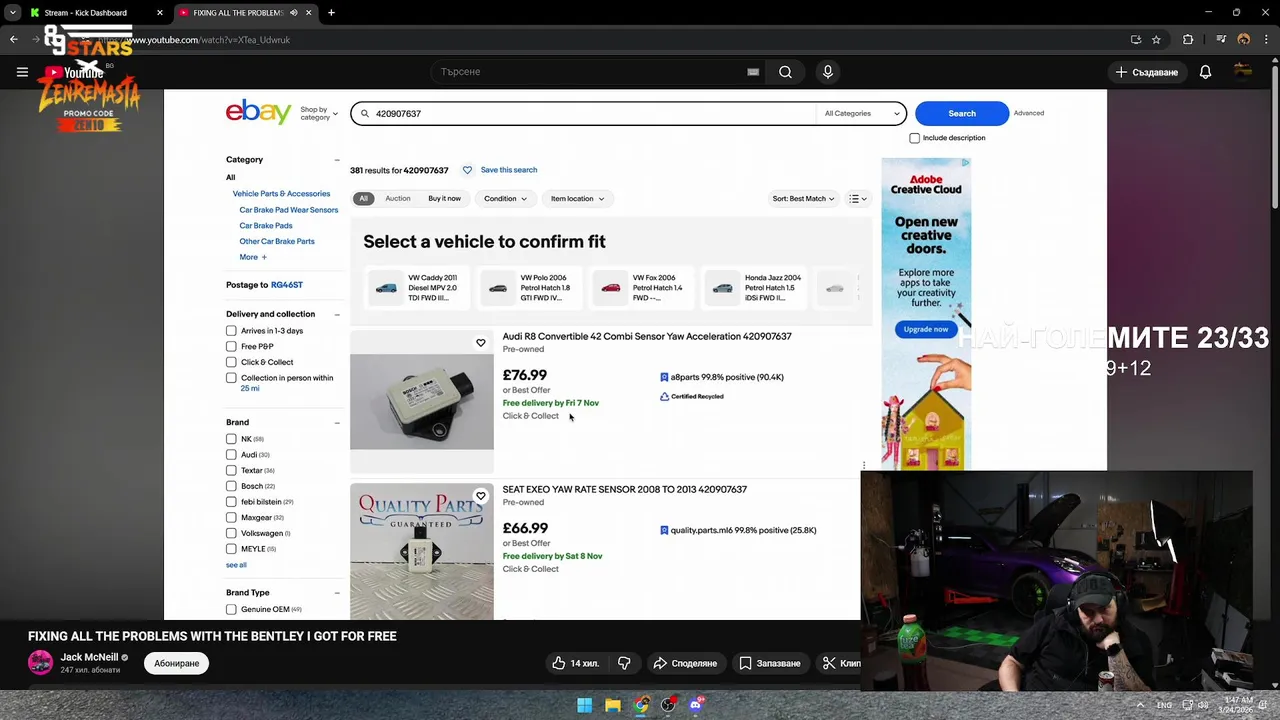Open OBS Studio from the taskbar
1280x720 pixels.
coord(668,705)
